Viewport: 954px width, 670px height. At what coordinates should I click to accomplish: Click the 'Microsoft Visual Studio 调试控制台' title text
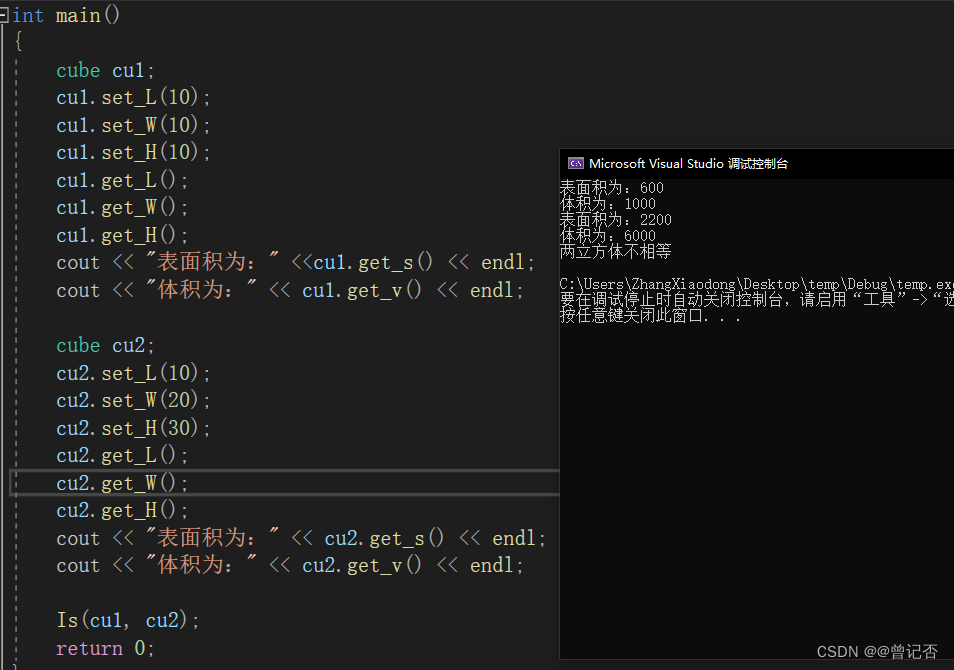(688, 164)
